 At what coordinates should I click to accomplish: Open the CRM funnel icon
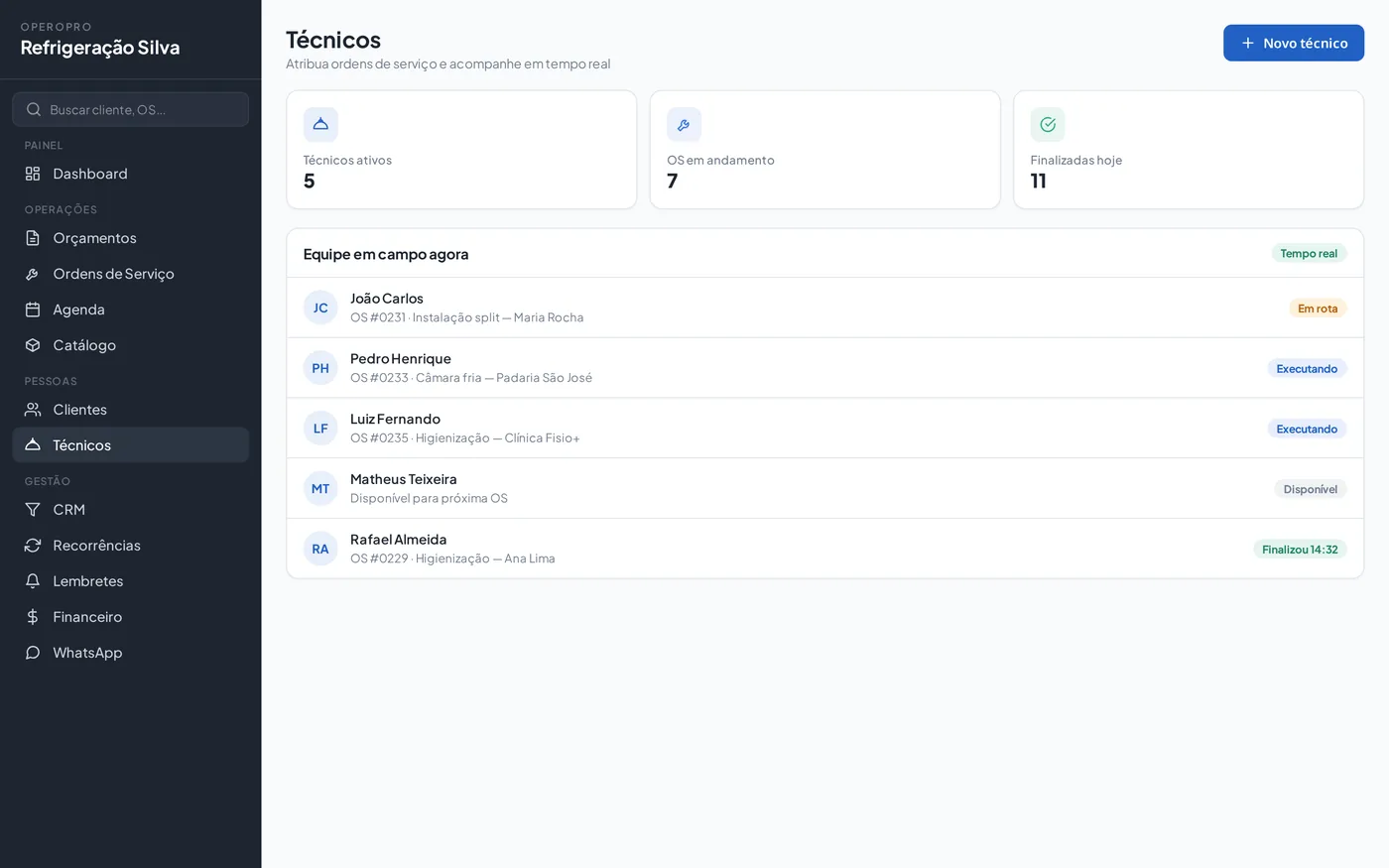coord(33,510)
